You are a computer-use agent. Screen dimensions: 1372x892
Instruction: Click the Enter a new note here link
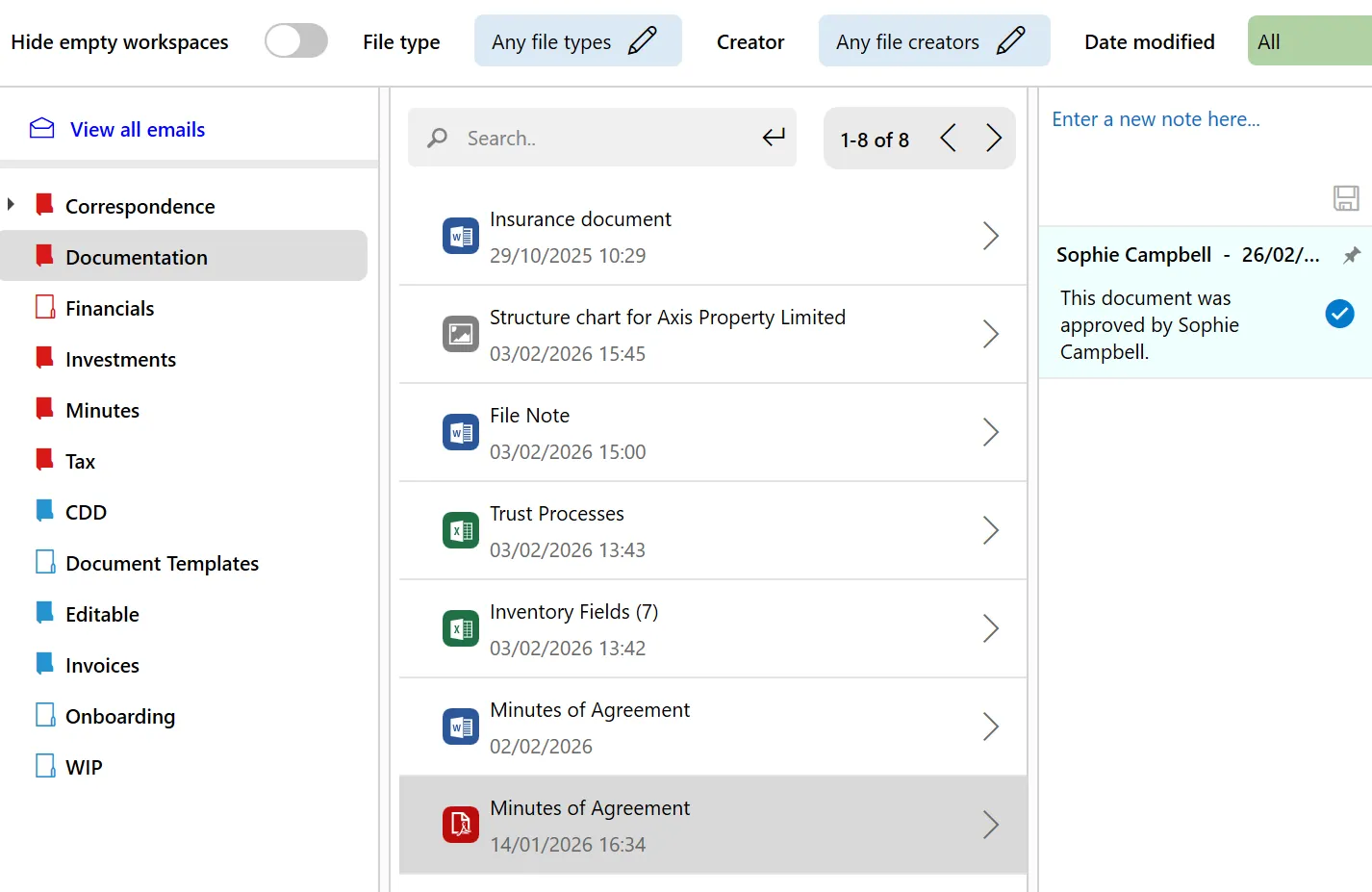point(1156,118)
